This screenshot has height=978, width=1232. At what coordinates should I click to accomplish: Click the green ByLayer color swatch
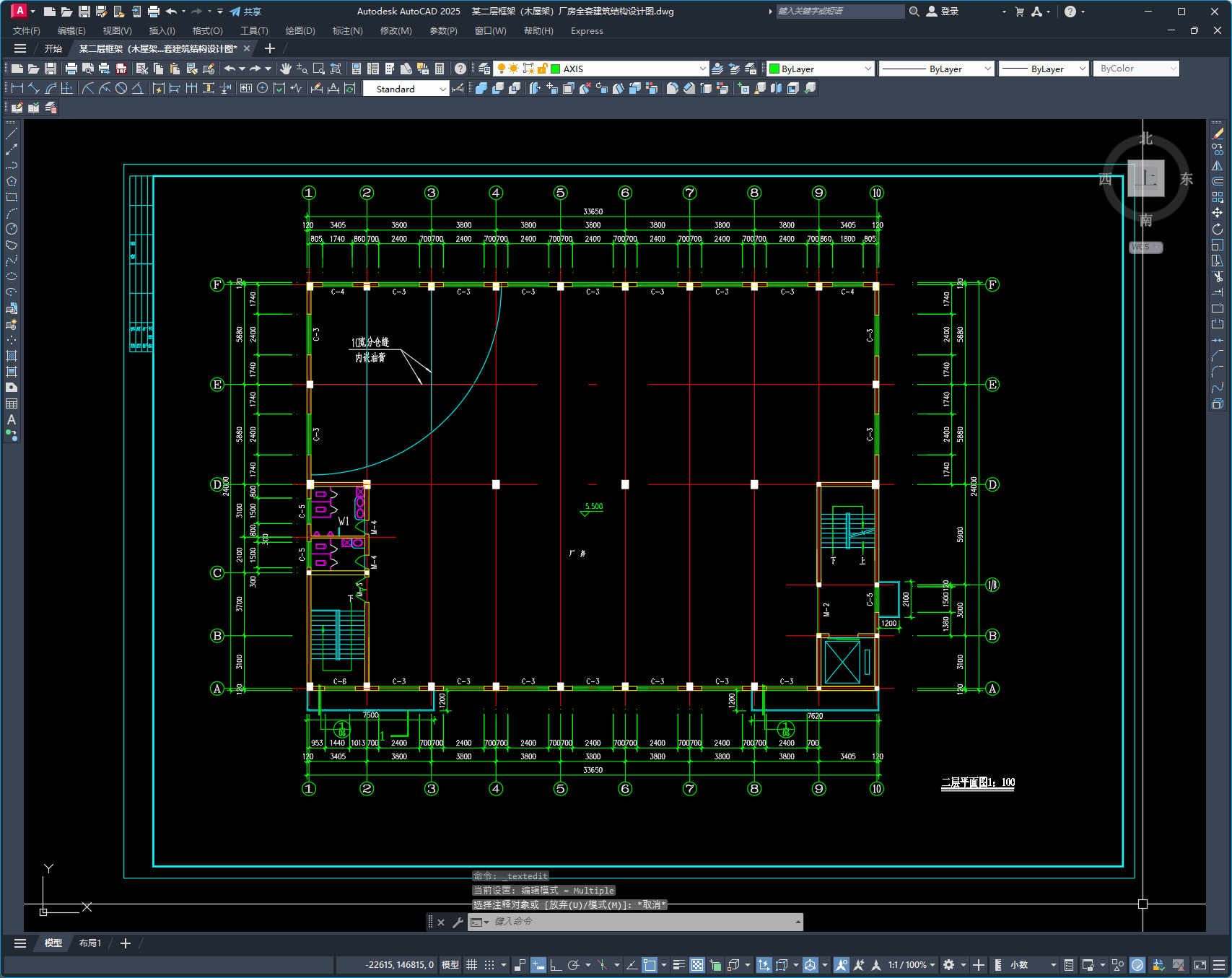point(774,69)
